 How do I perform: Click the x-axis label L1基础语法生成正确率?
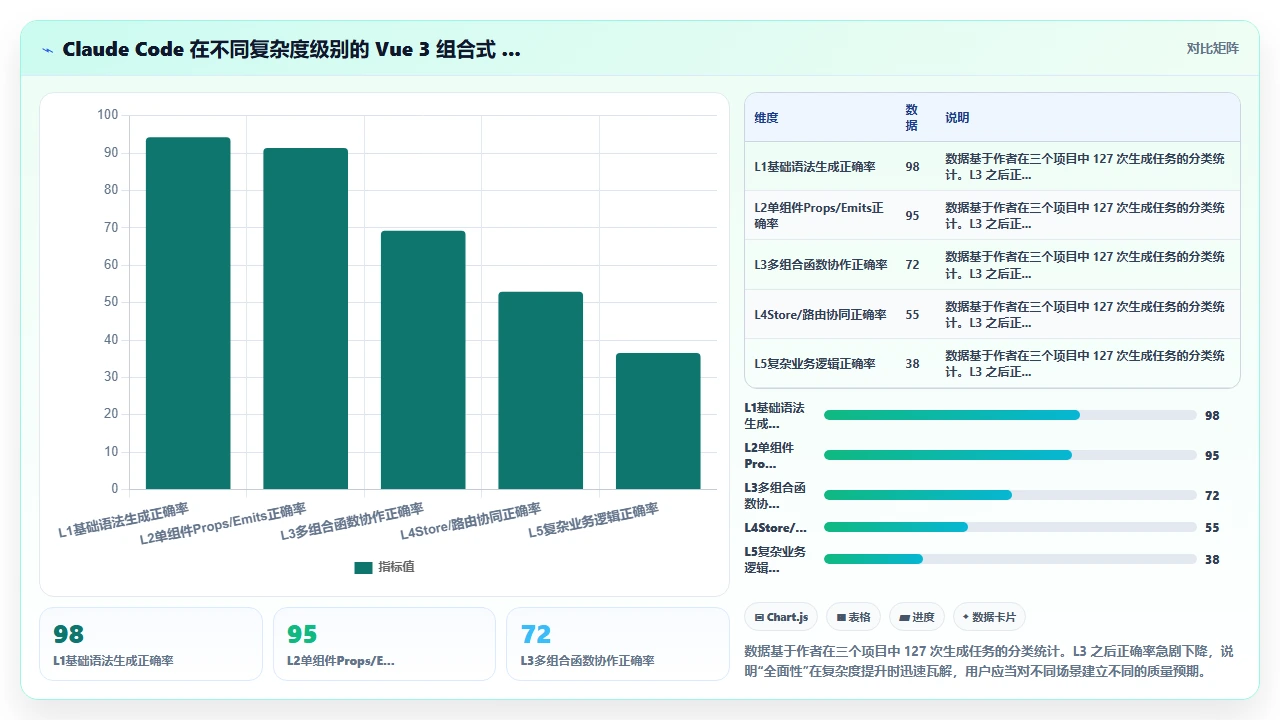click(124, 521)
